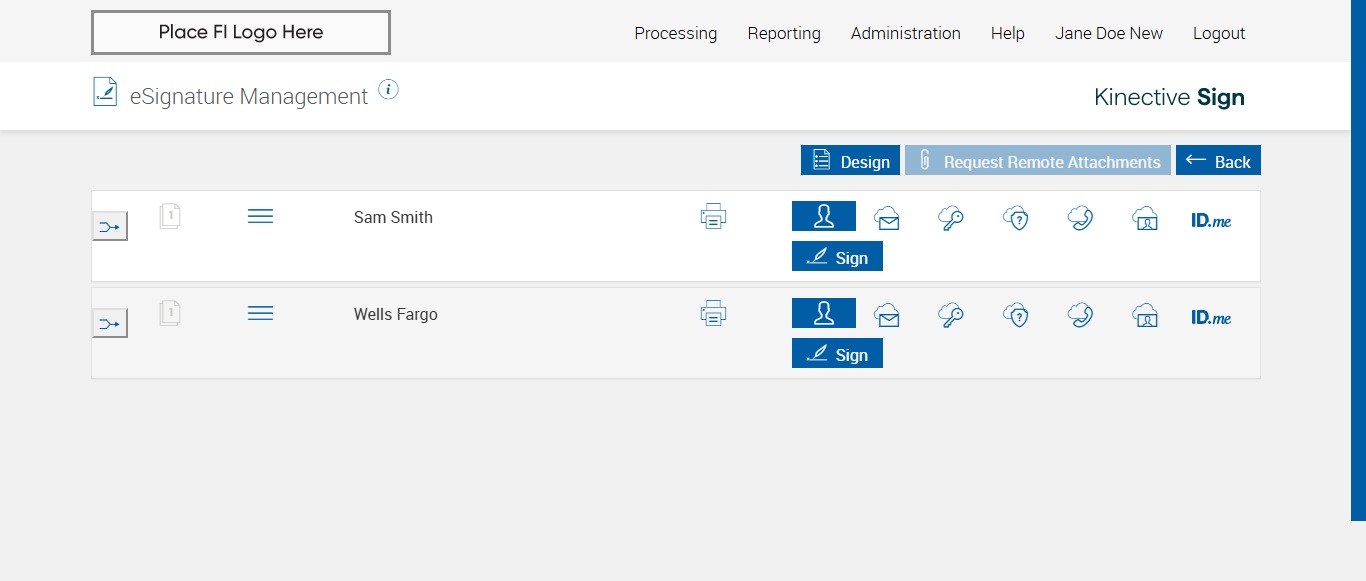Expand the hamburger menu for Wells Fargo

260,313
